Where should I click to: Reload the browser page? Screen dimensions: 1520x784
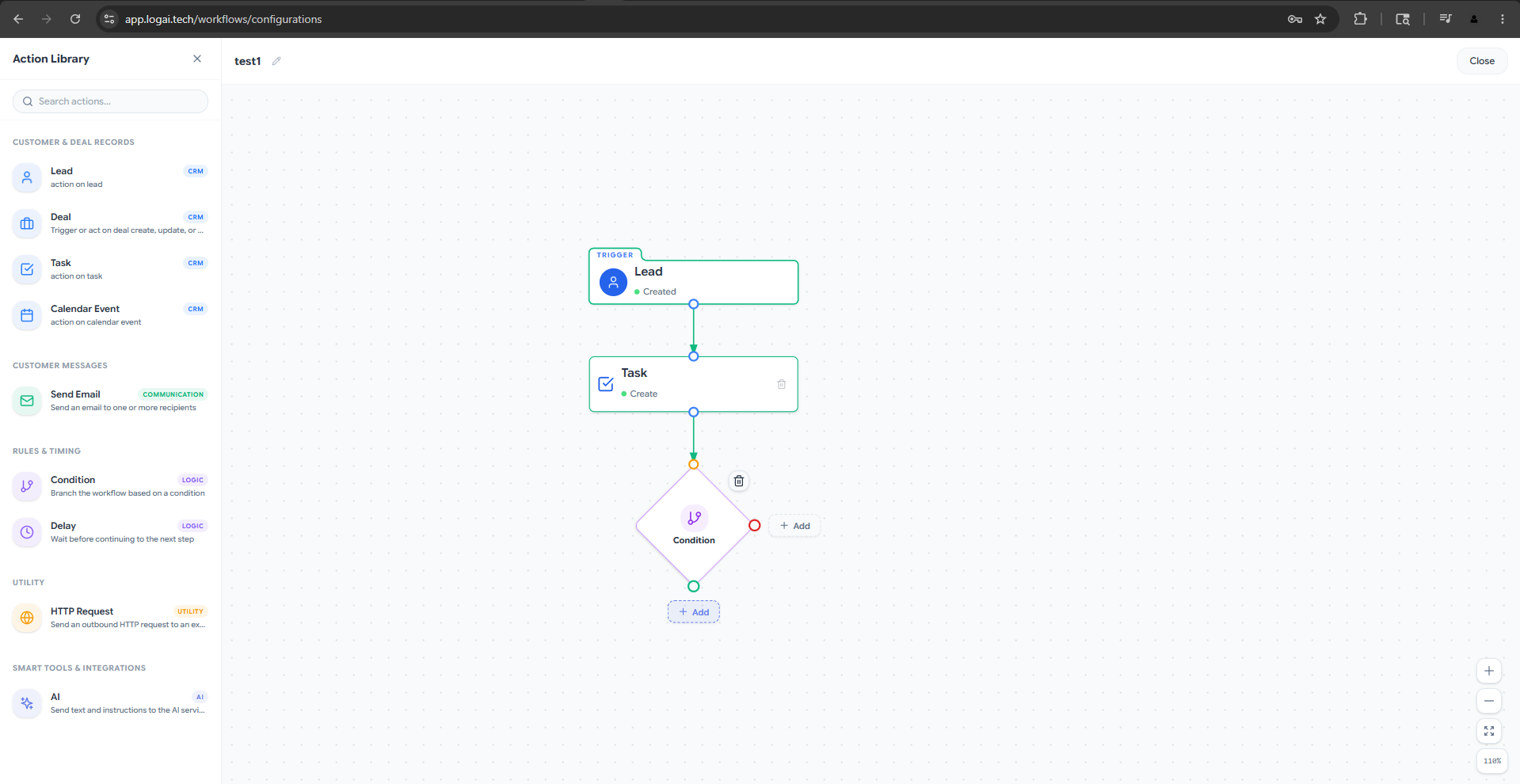[x=75, y=19]
